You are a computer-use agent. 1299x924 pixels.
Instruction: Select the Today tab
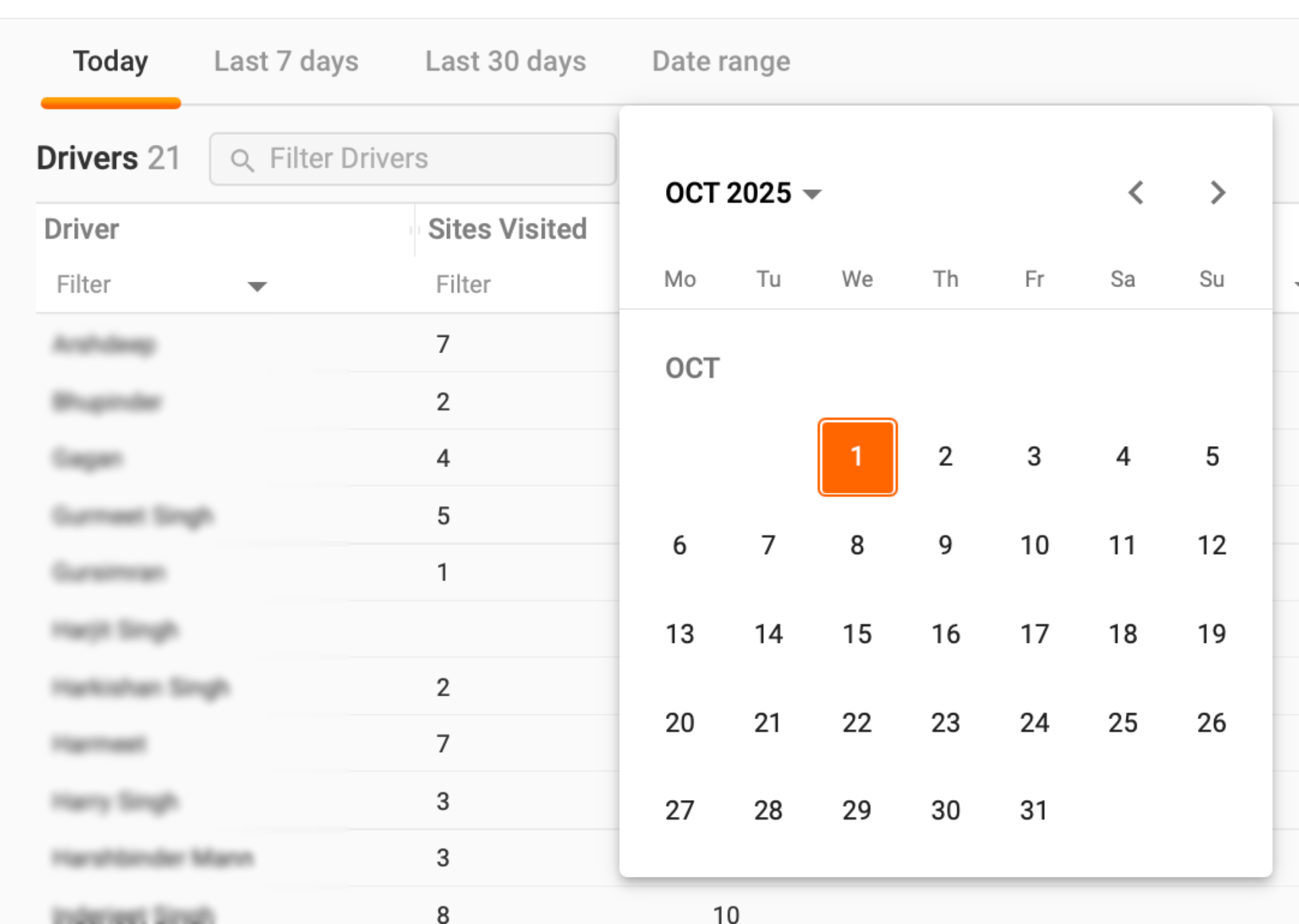tap(111, 61)
